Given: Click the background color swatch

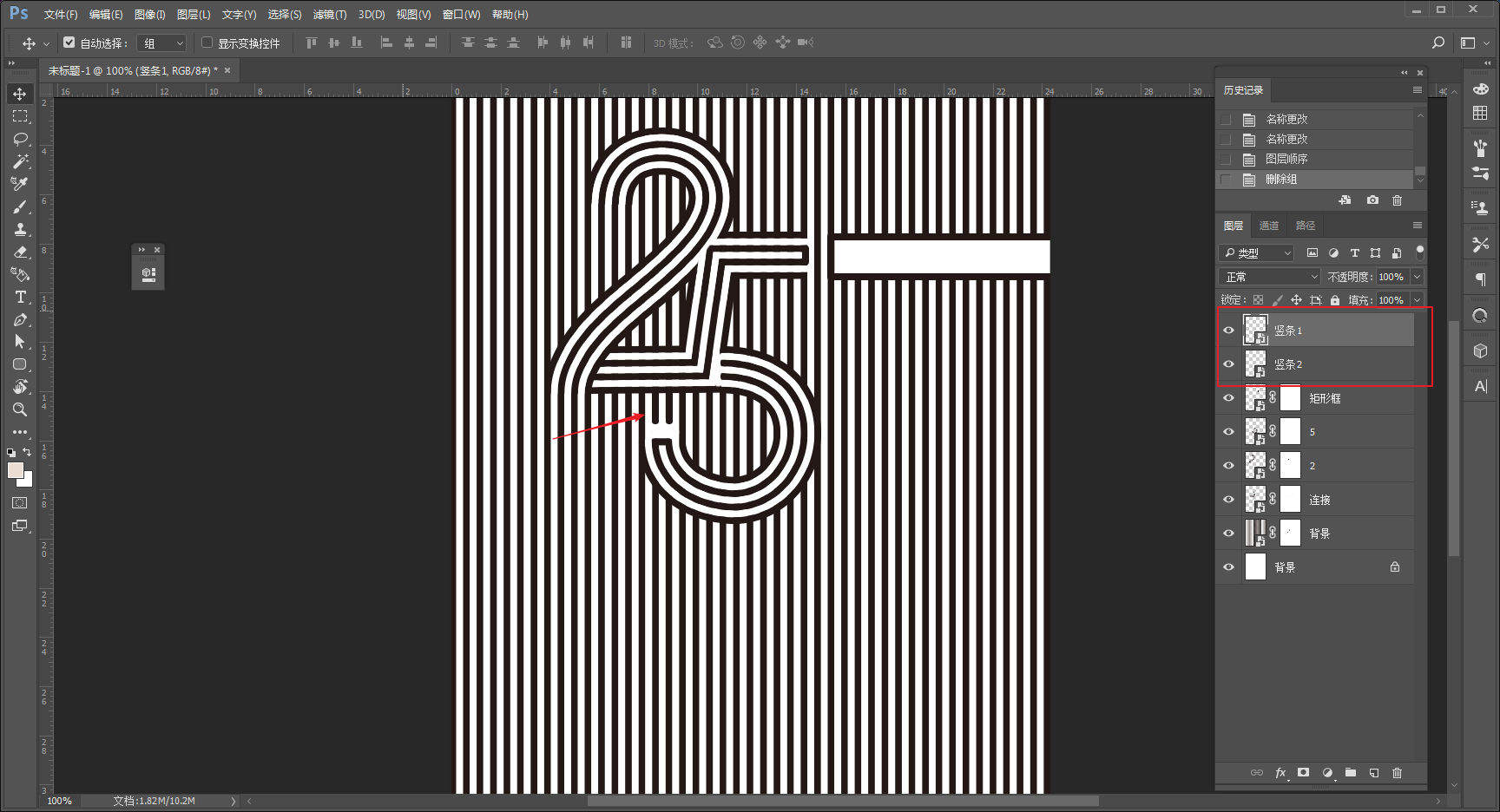Looking at the screenshot, I should [x=27, y=481].
